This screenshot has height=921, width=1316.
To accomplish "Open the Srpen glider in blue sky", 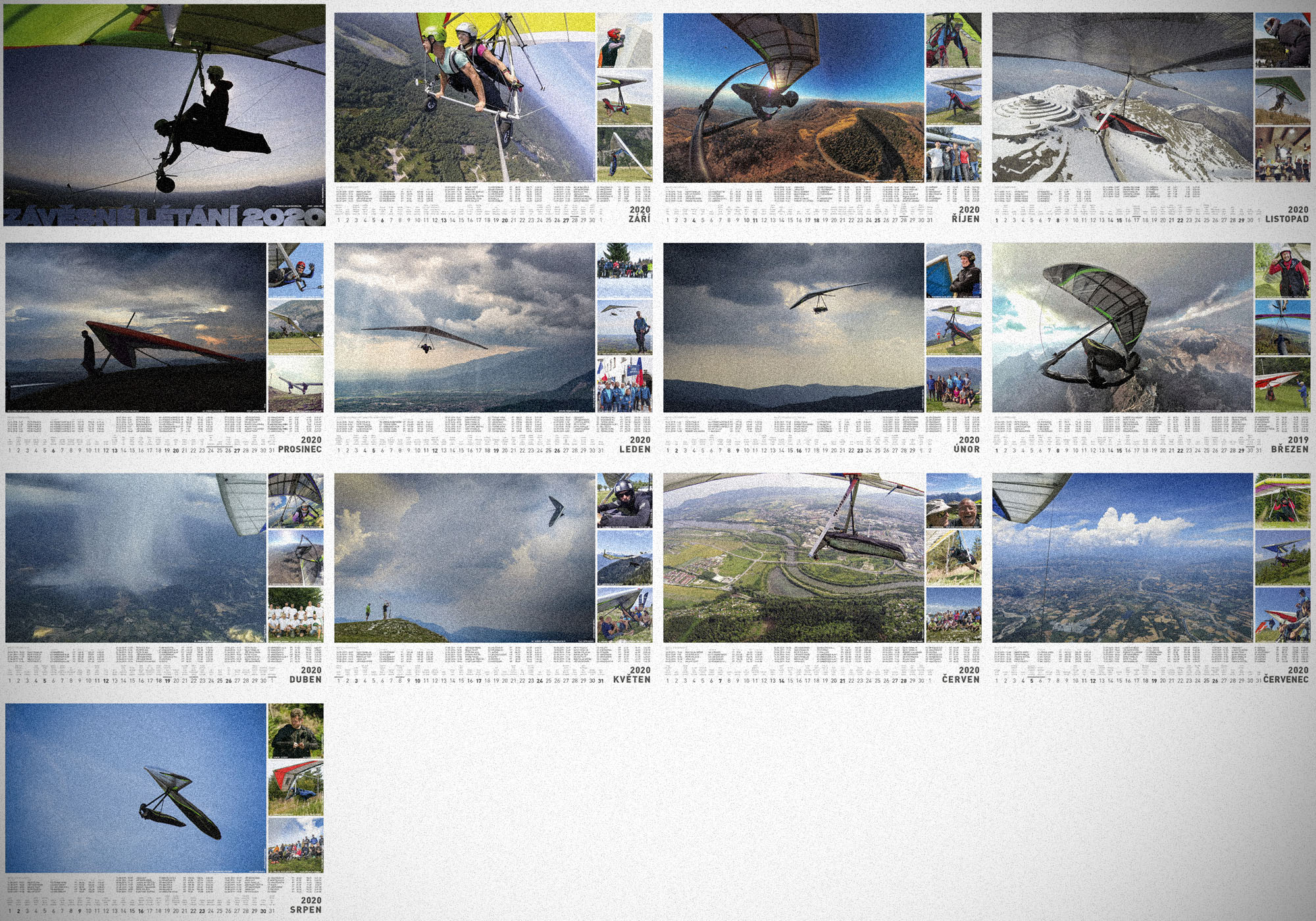I will (136, 788).
